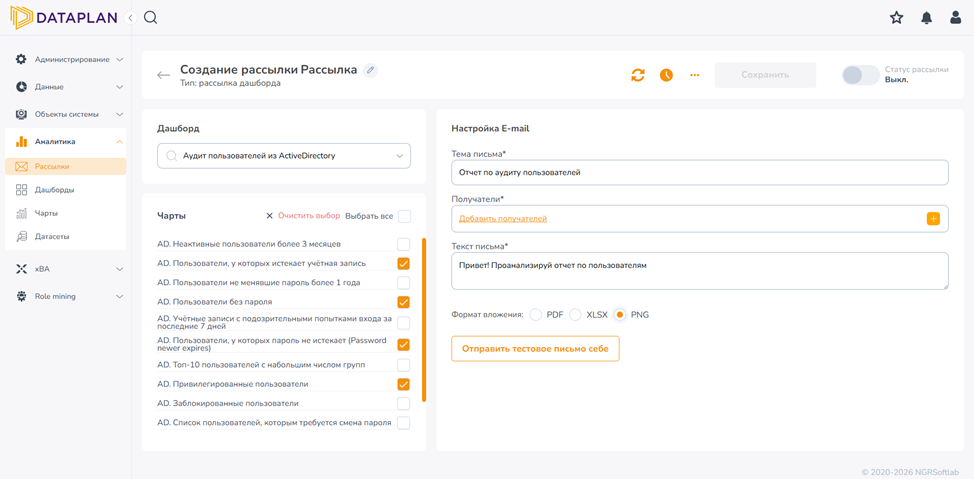Viewport: 974px width, 479px height.
Task: Click 'Отправить тестовое письмо себе' button
Action: (x=535, y=349)
